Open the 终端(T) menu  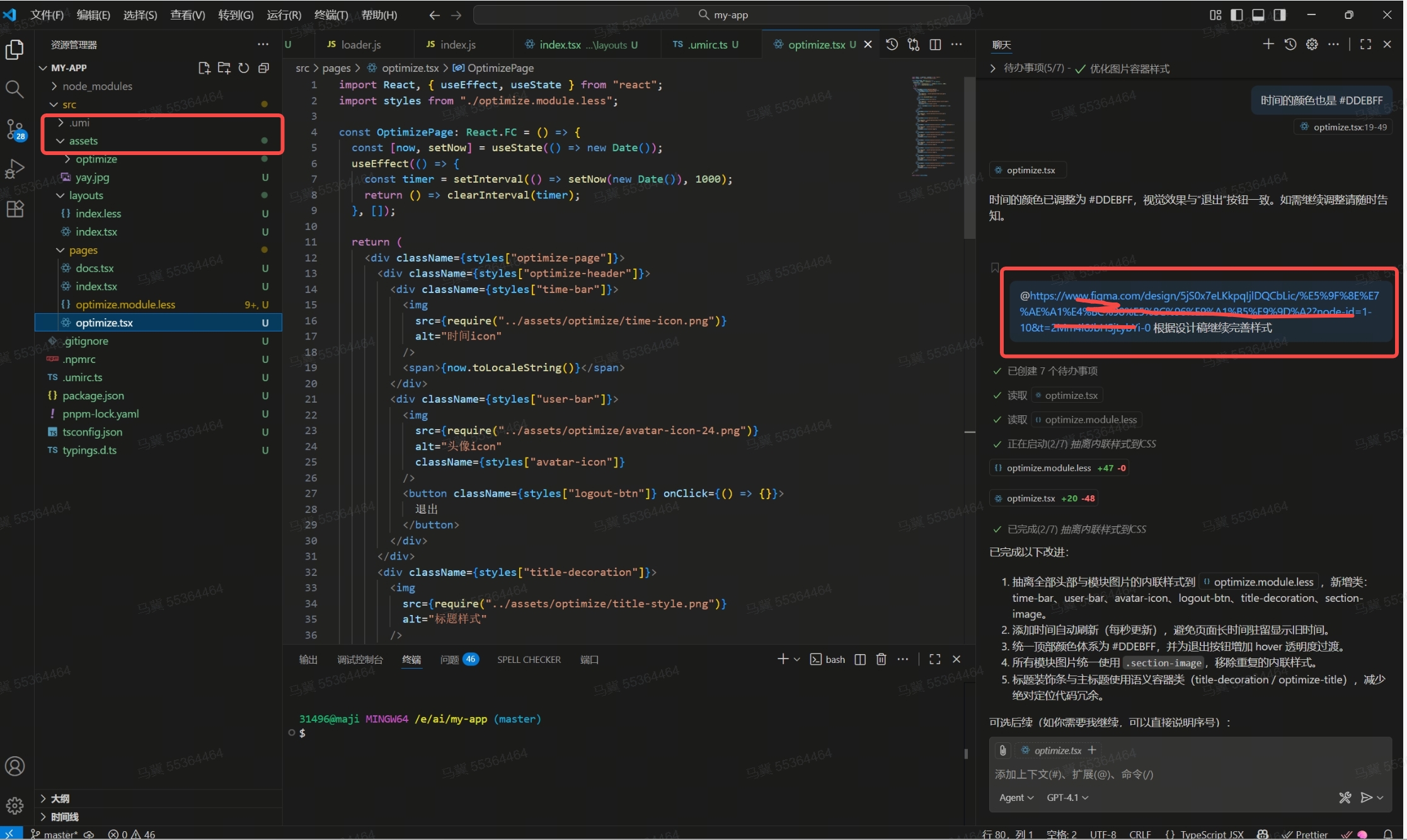pos(331,15)
